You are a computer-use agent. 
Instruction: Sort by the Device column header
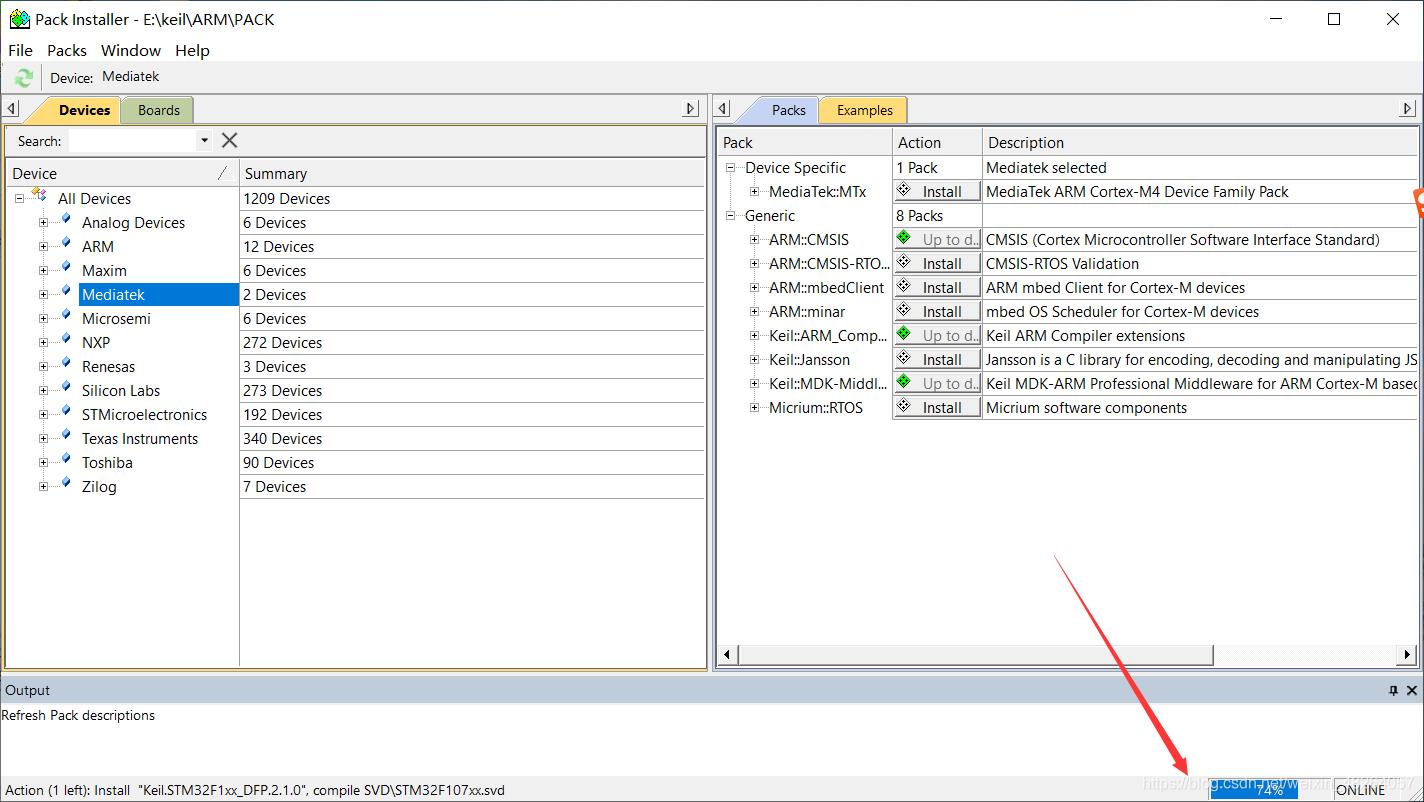[x=123, y=173]
